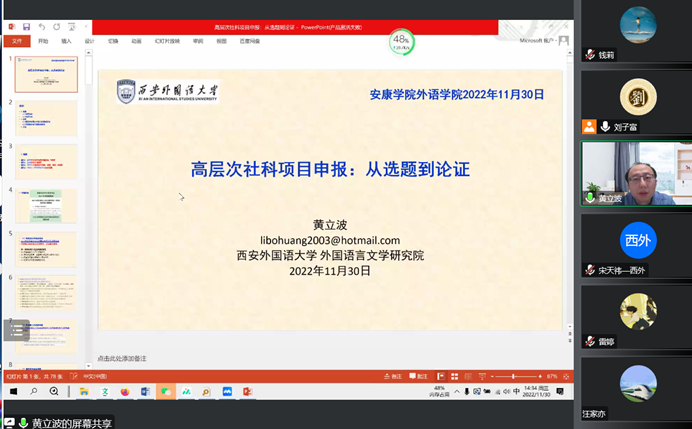Switch to the 插入 Insert ribbon tab
Viewport: 692px width, 429px height.
tap(66, 41)
